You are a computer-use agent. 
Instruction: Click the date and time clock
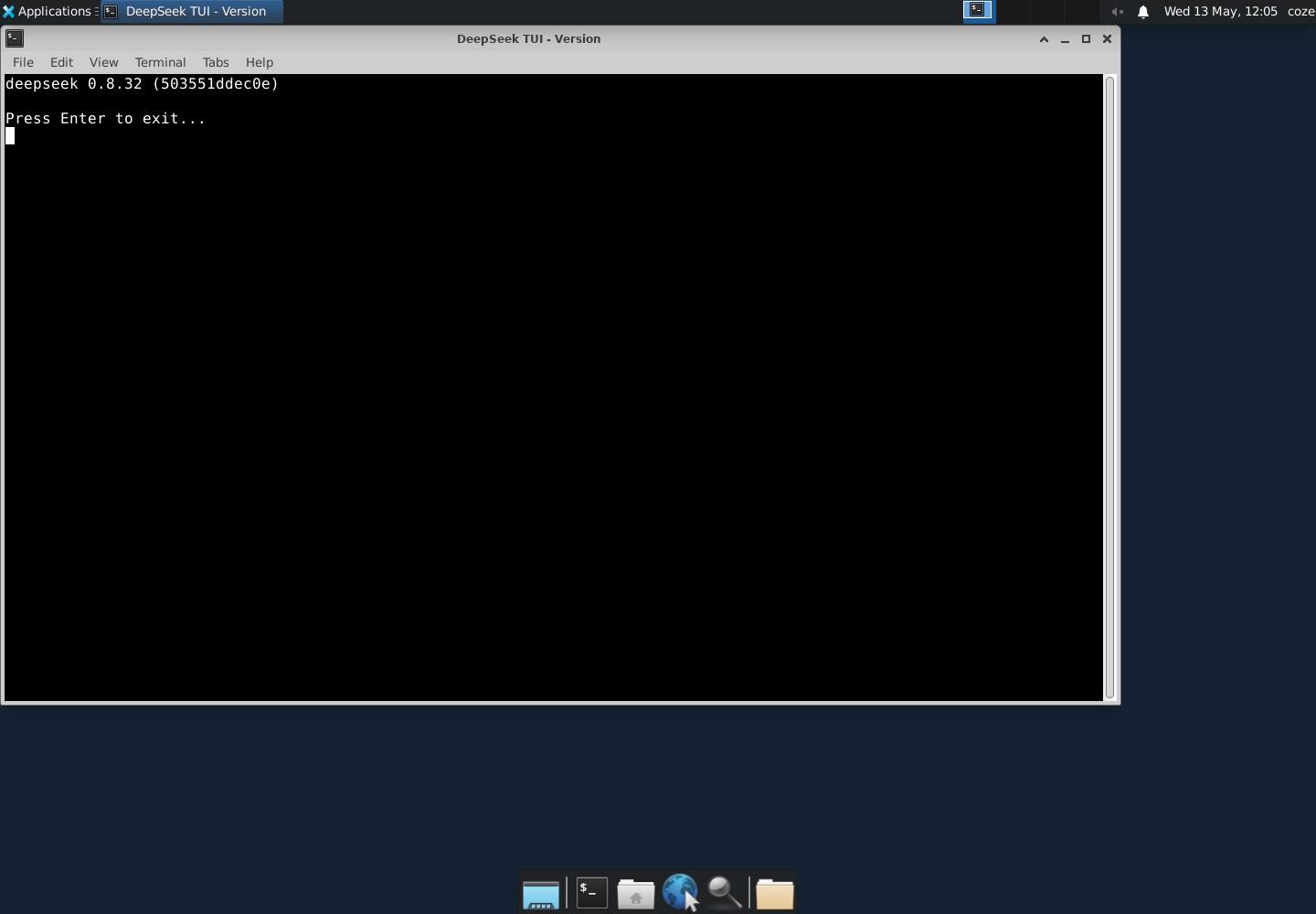[x=1220, y=11]
